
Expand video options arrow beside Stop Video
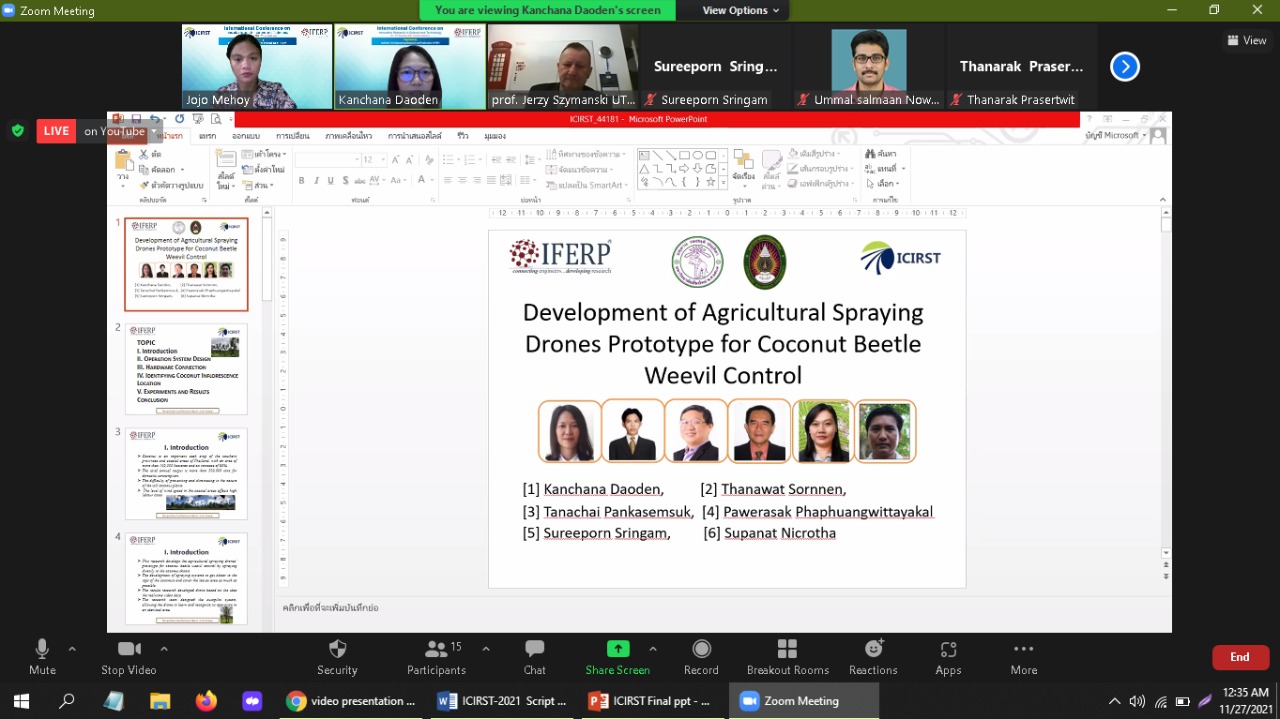click(165, 648)
